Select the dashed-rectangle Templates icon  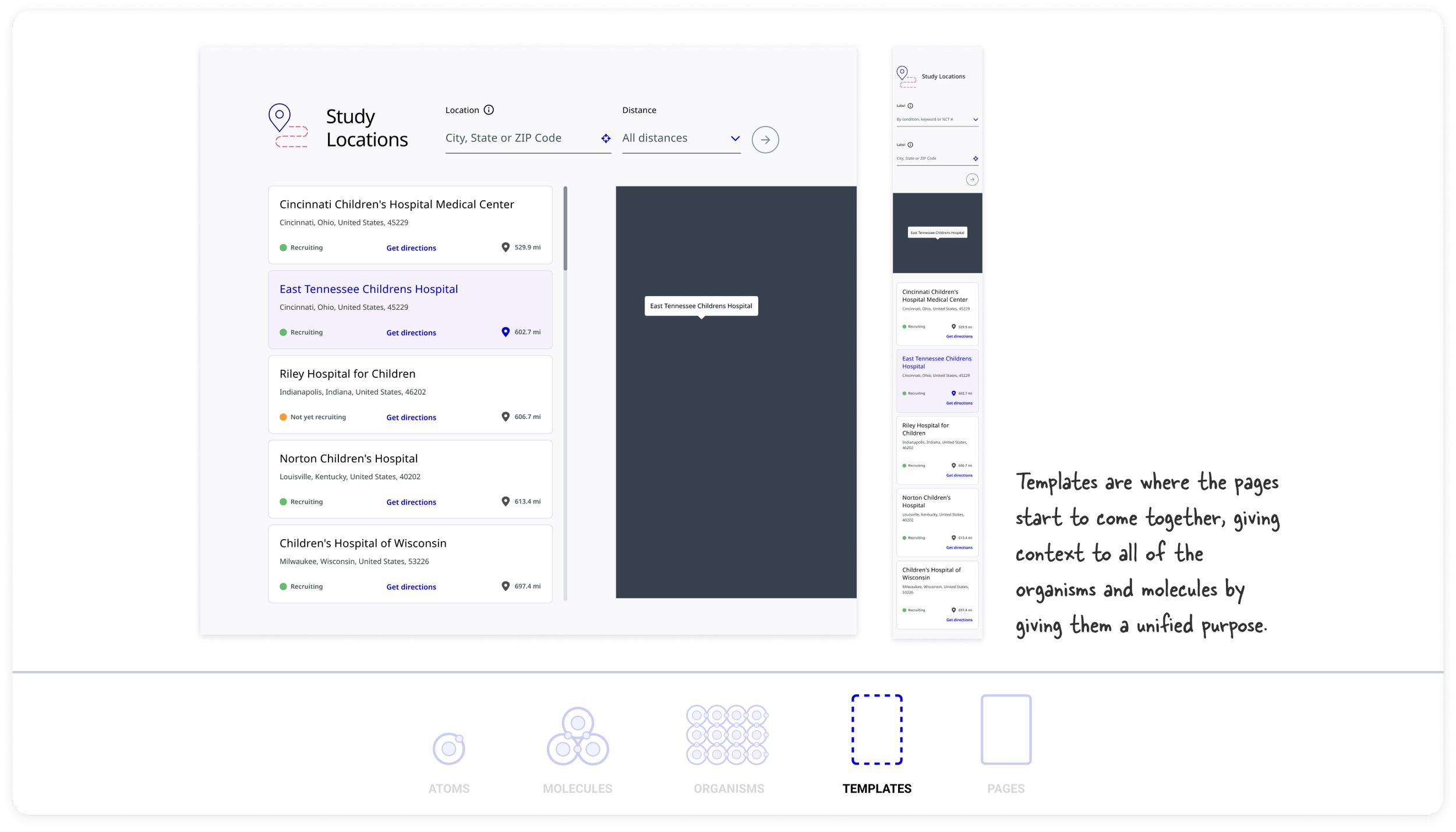tap(876, 730)
